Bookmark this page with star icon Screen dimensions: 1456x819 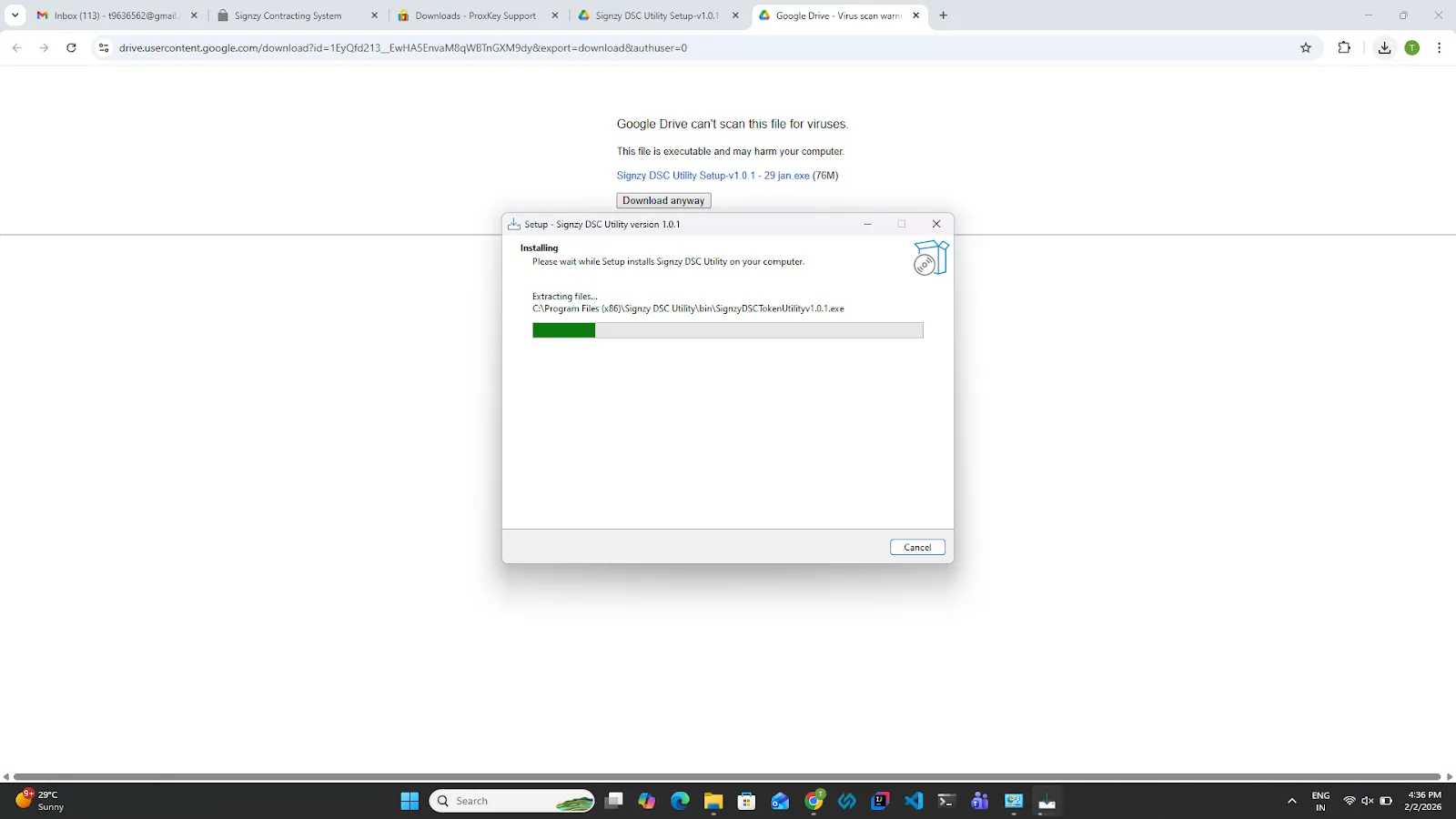point(1306,47)
